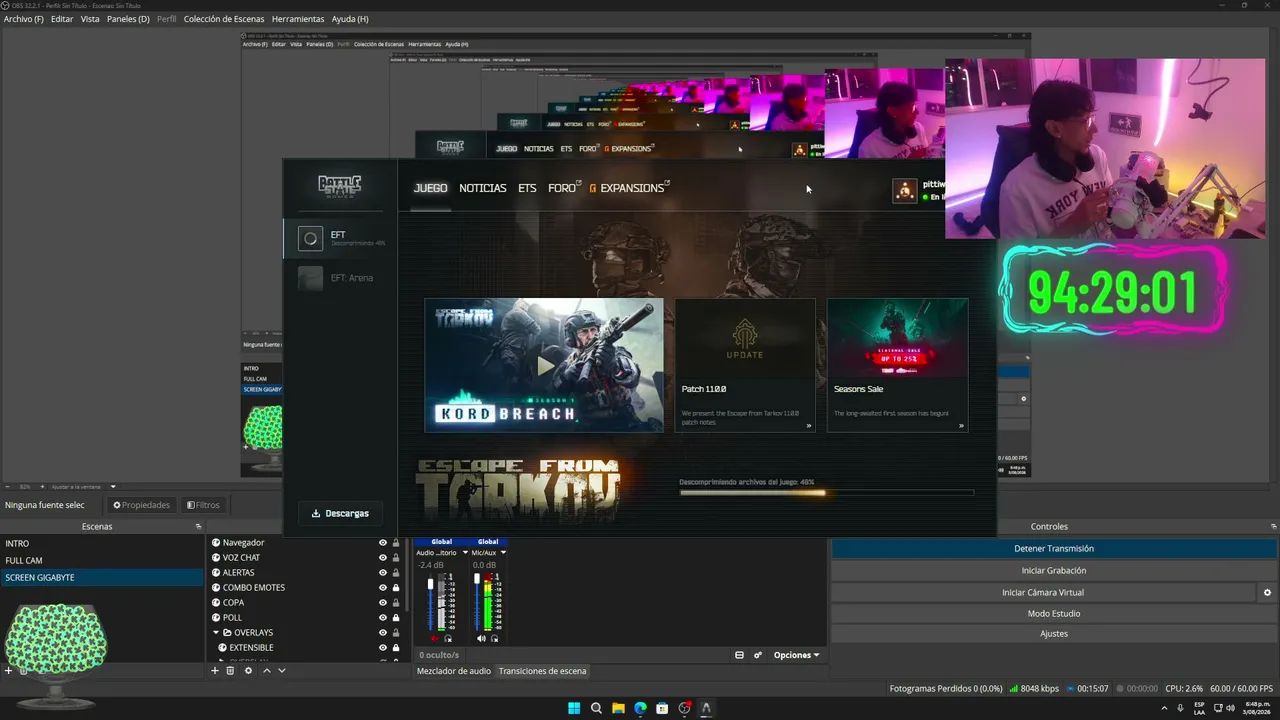Open the Opciones dropdown in audio mixer
Screen dimensions: 1280x720
(797, 655)
